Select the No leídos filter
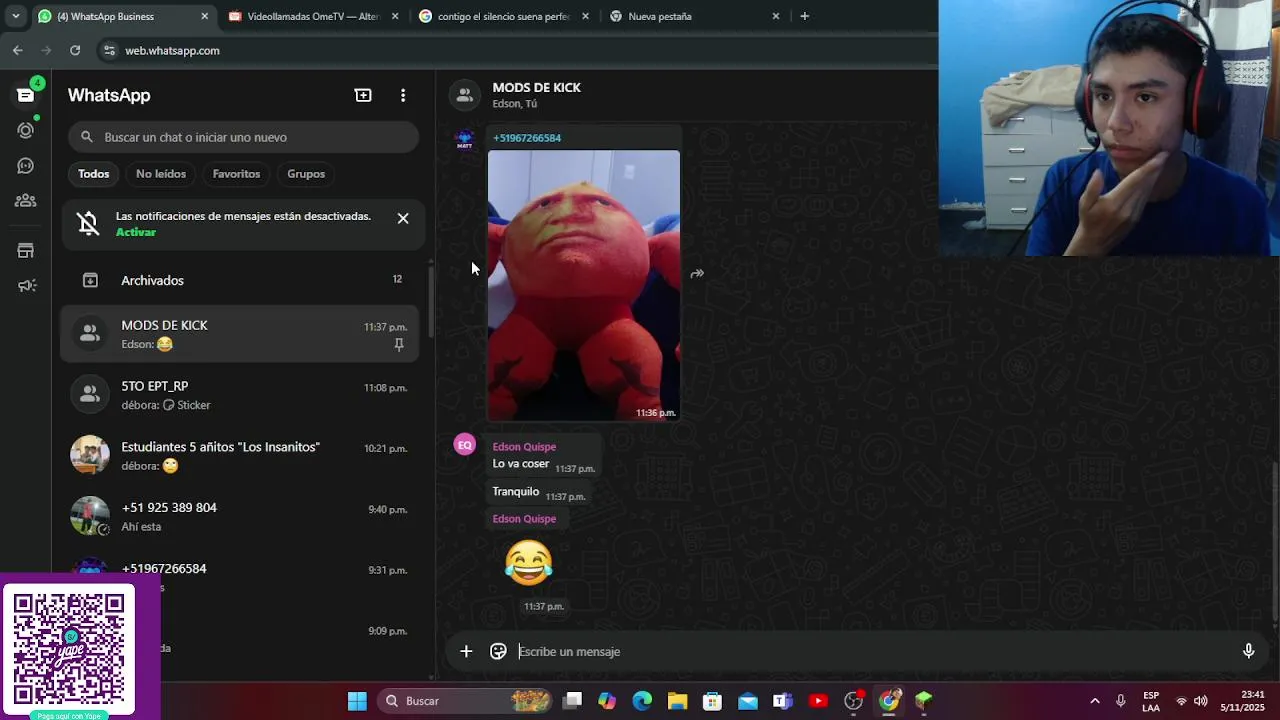Viewport: 1280px width, 720px height. [x=161, y=174]
